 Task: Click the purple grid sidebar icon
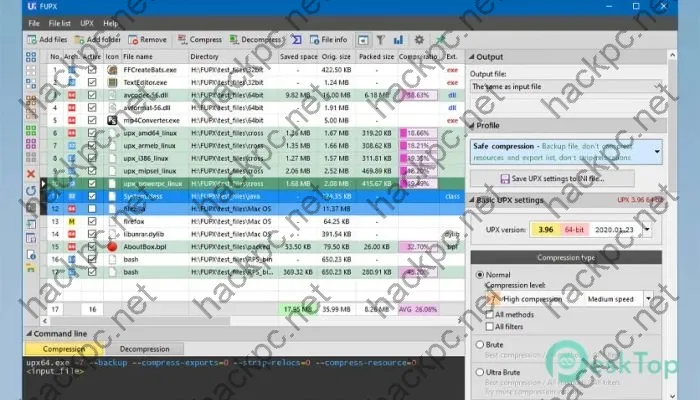31,144
